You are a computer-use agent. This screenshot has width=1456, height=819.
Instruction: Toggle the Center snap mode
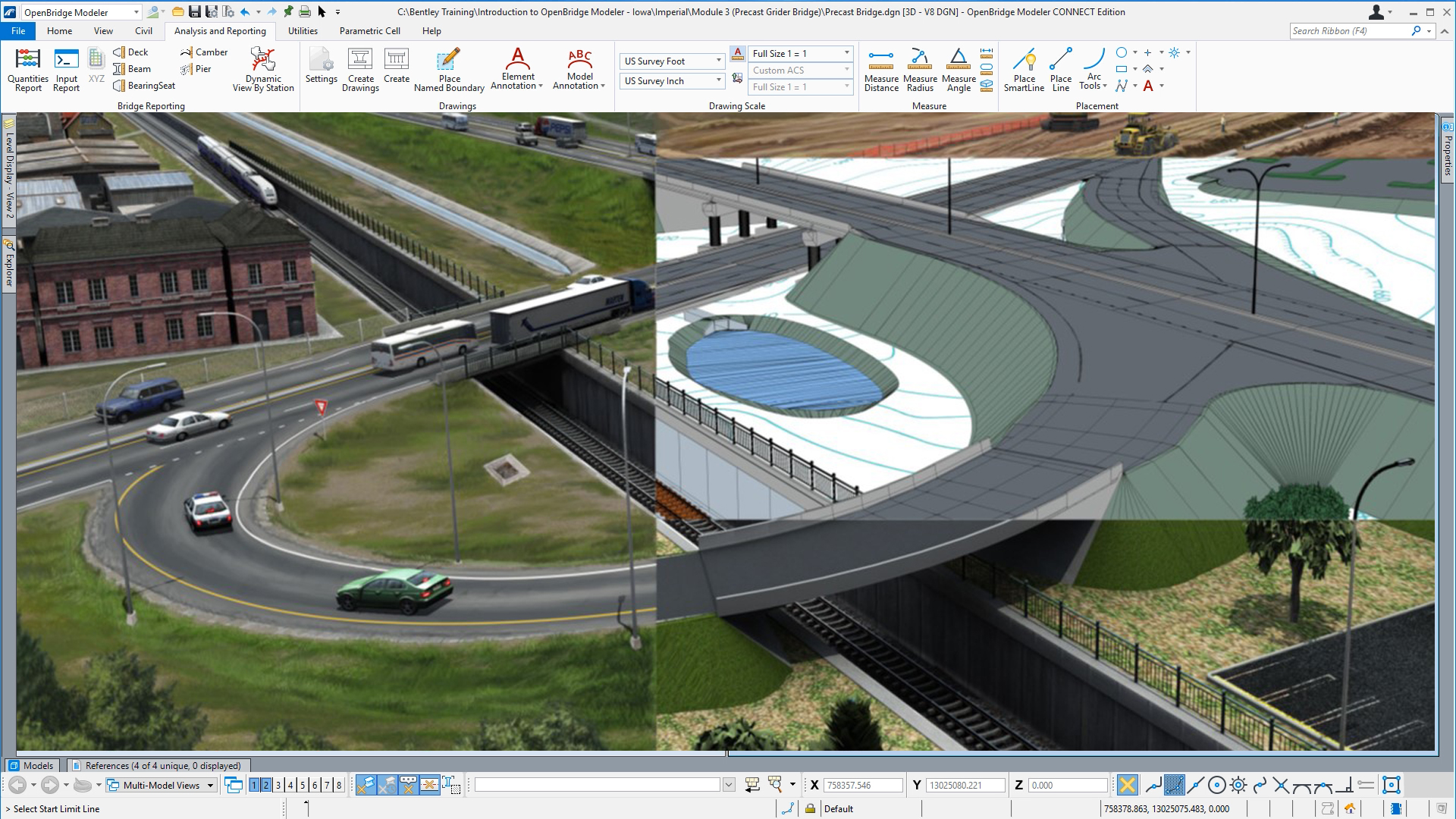tap(1216, 785)
